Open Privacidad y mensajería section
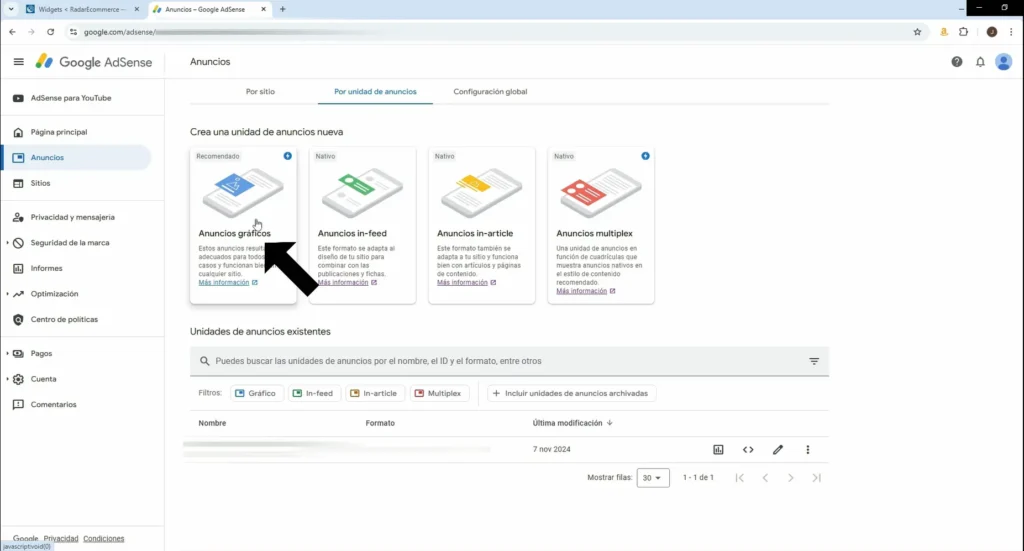The image size is (1024, 551). click(72, 217)
